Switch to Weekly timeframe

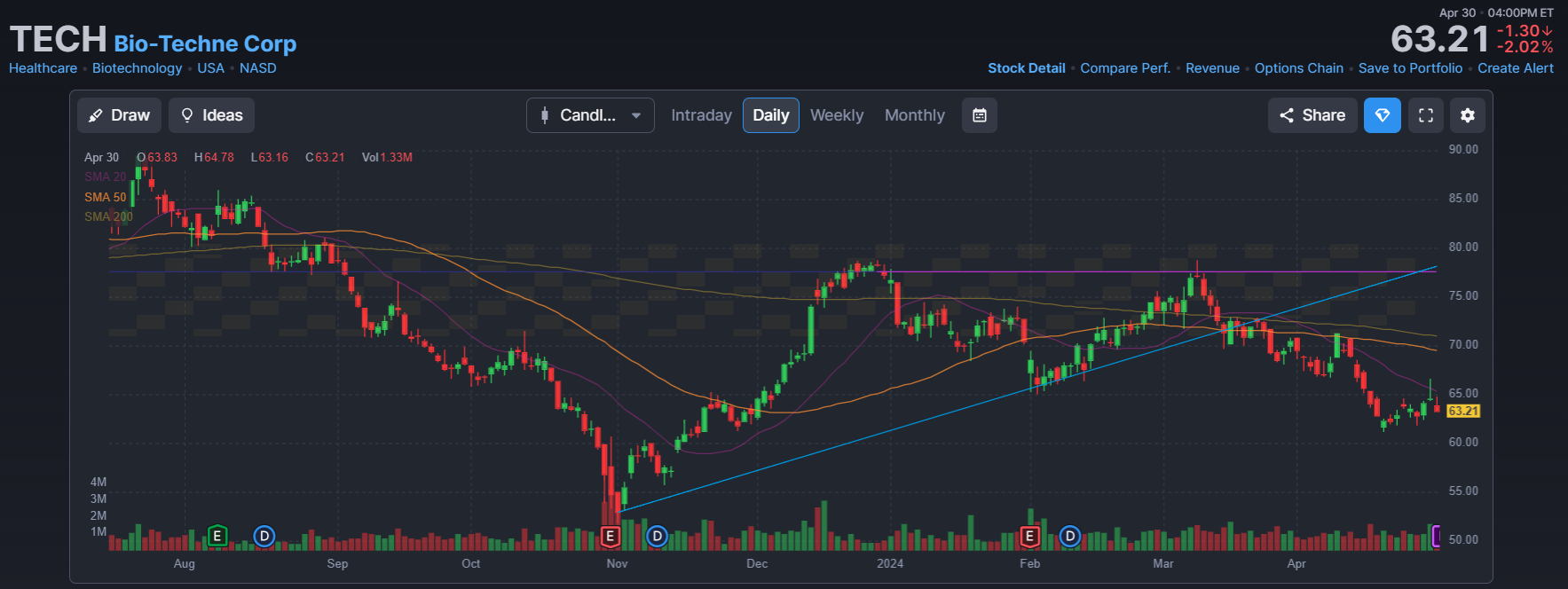point(837,115)
